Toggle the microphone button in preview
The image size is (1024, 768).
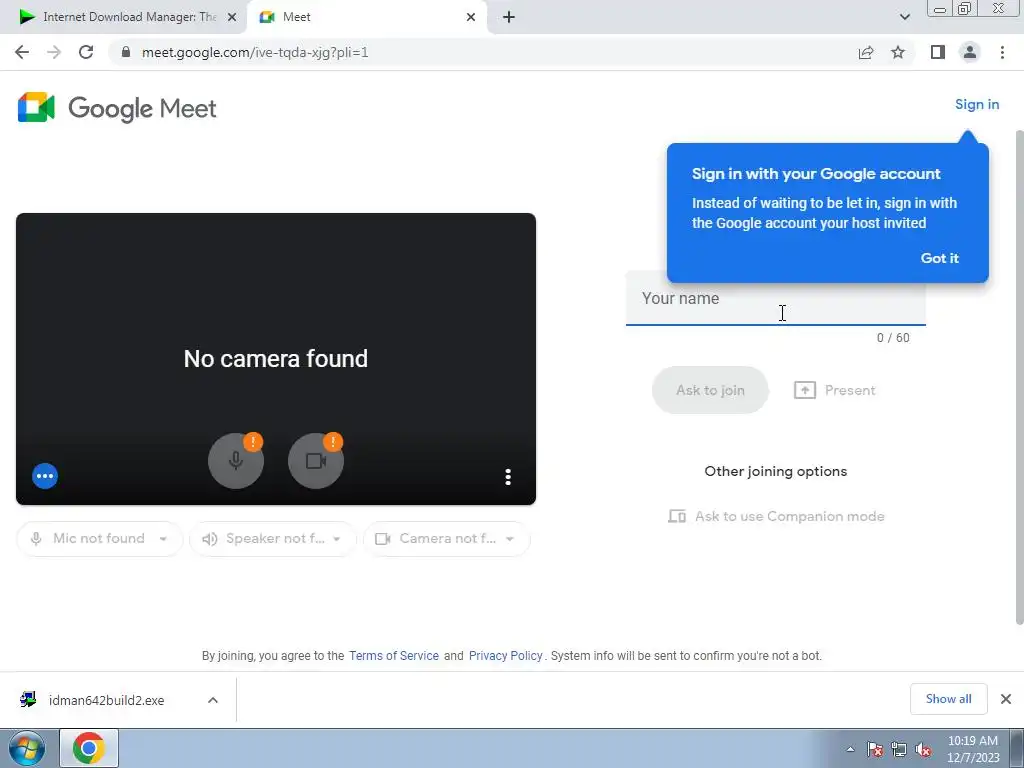[236, 460]
